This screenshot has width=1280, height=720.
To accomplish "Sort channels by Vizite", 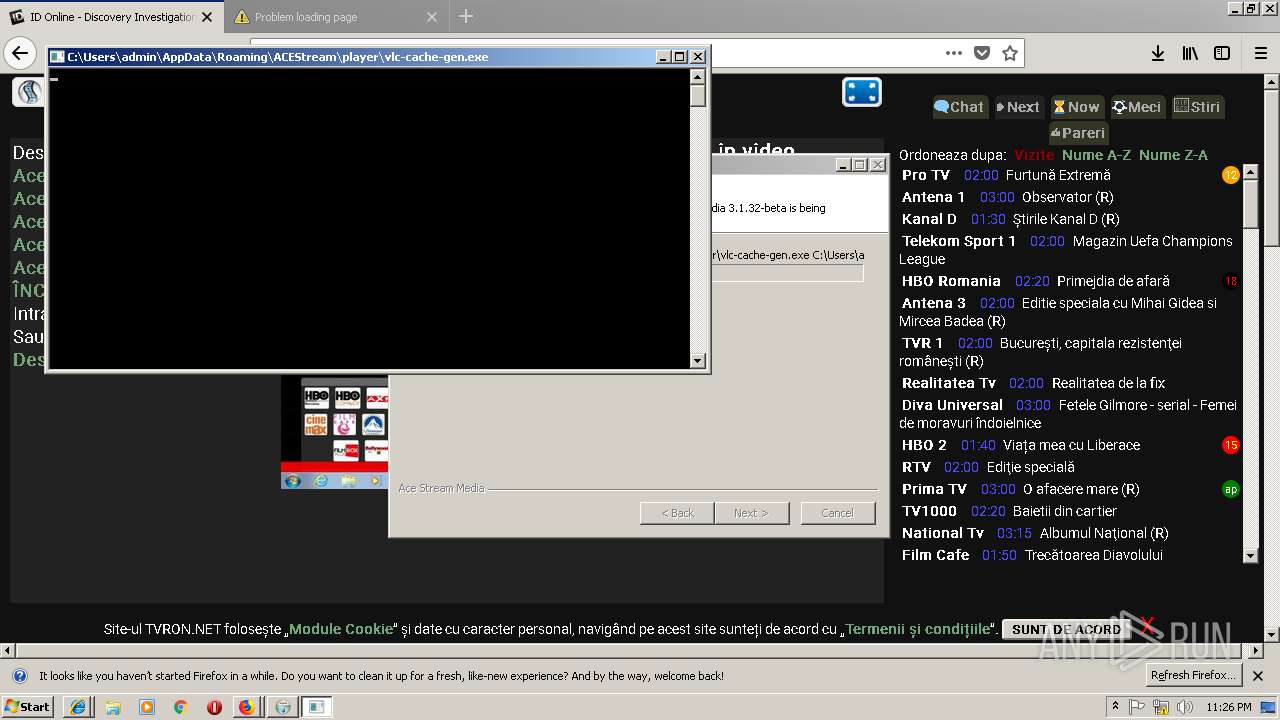I will [1034, 155].
